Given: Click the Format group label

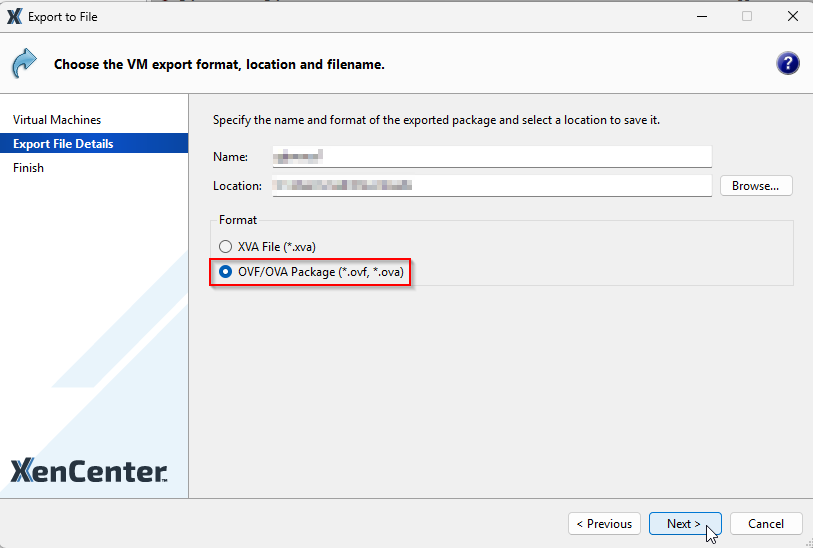Looking at the screenshot, I should pyautogui.click(x=238, y=220).
